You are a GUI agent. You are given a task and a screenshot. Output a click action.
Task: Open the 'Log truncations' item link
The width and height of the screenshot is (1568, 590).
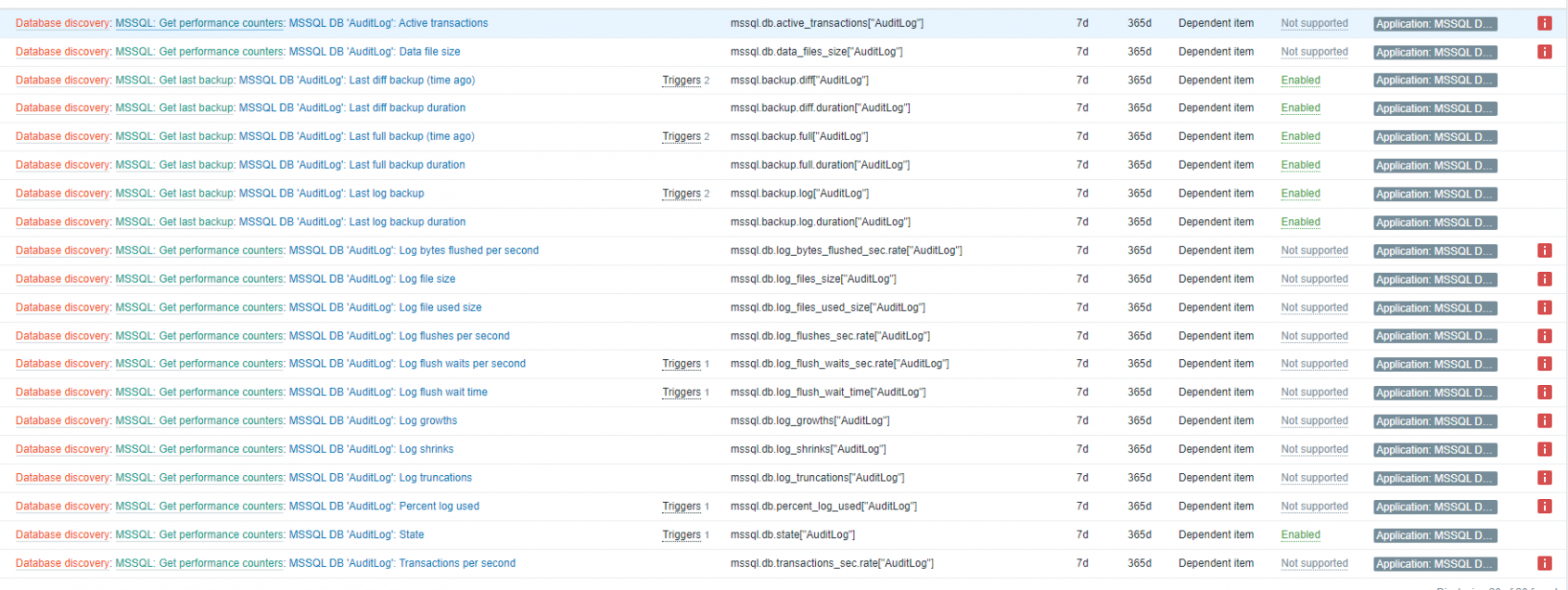tap(380, 478)
